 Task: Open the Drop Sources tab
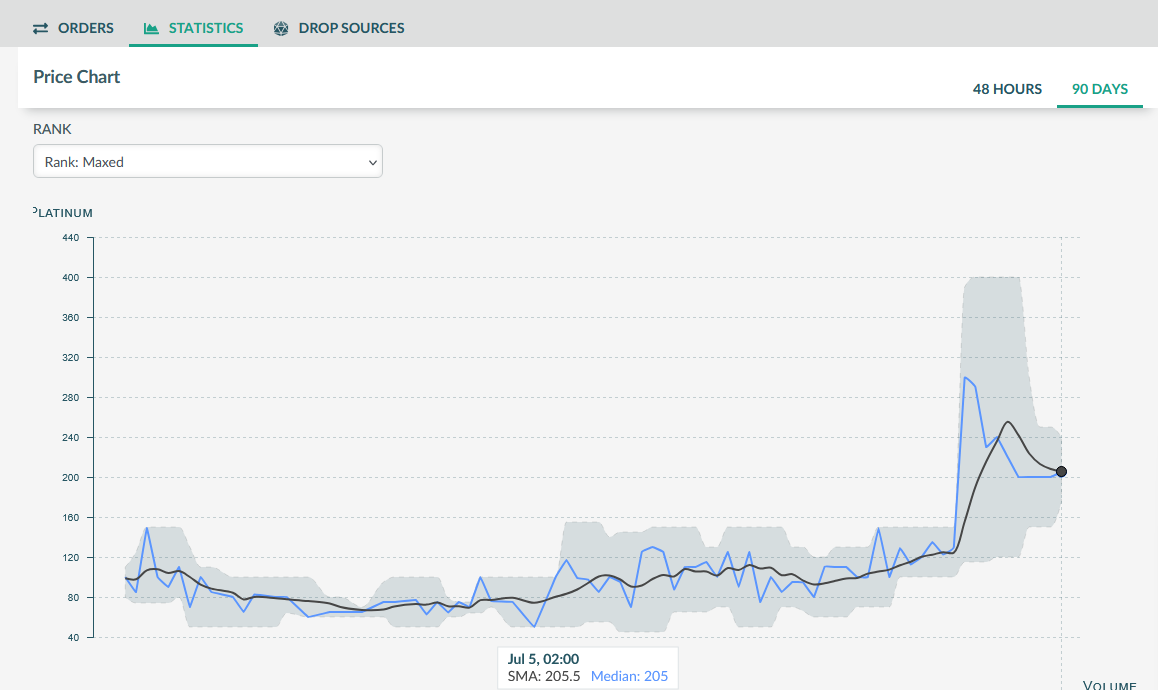point(339,28)
